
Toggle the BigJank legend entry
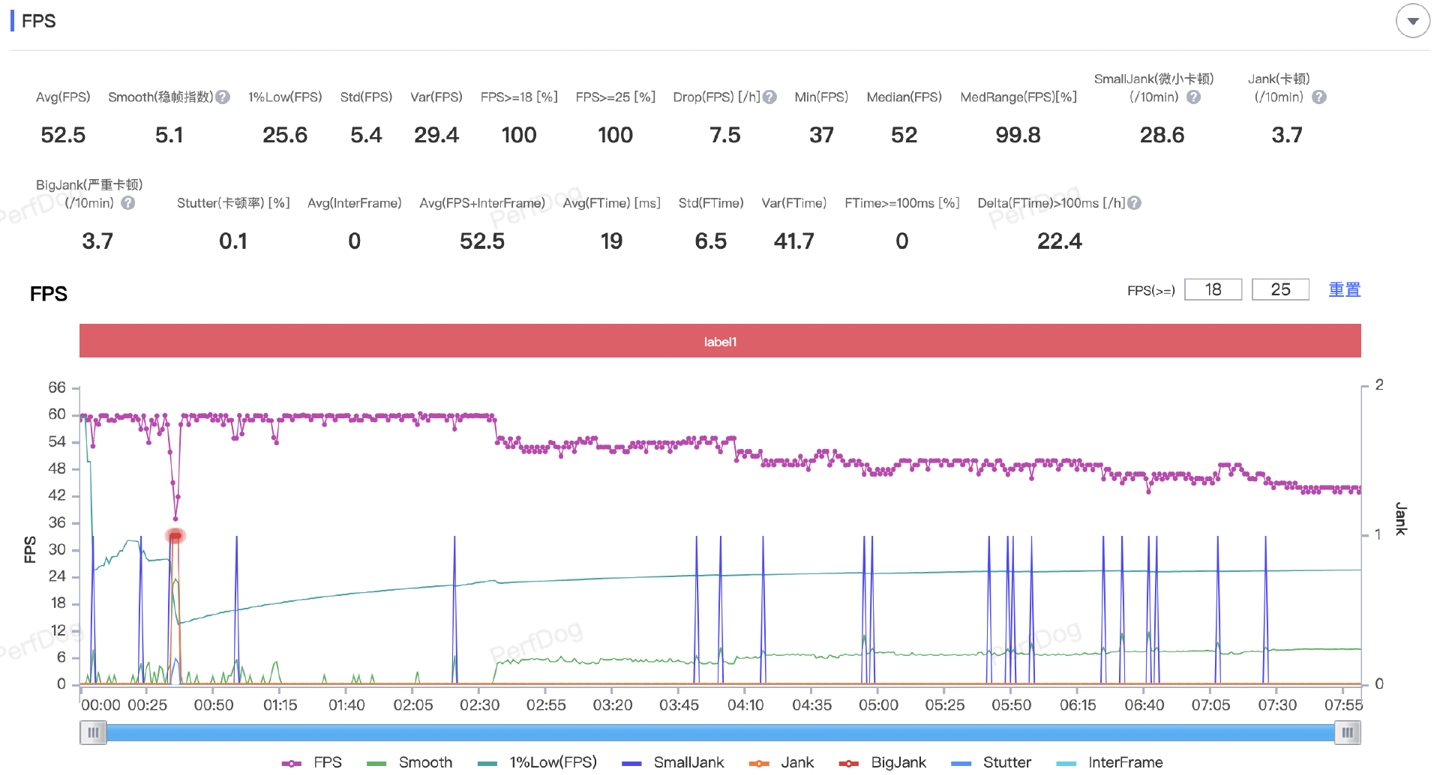tap(883, 762)
